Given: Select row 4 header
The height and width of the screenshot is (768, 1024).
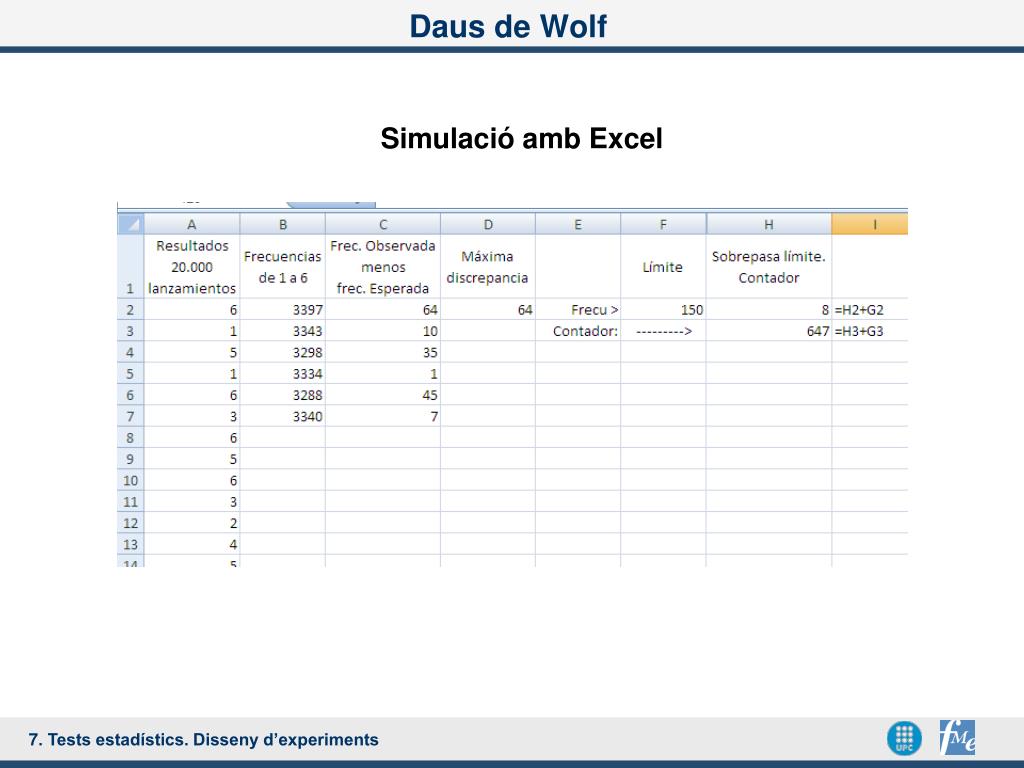Looking at the screenshot, I should pos(131,353).
